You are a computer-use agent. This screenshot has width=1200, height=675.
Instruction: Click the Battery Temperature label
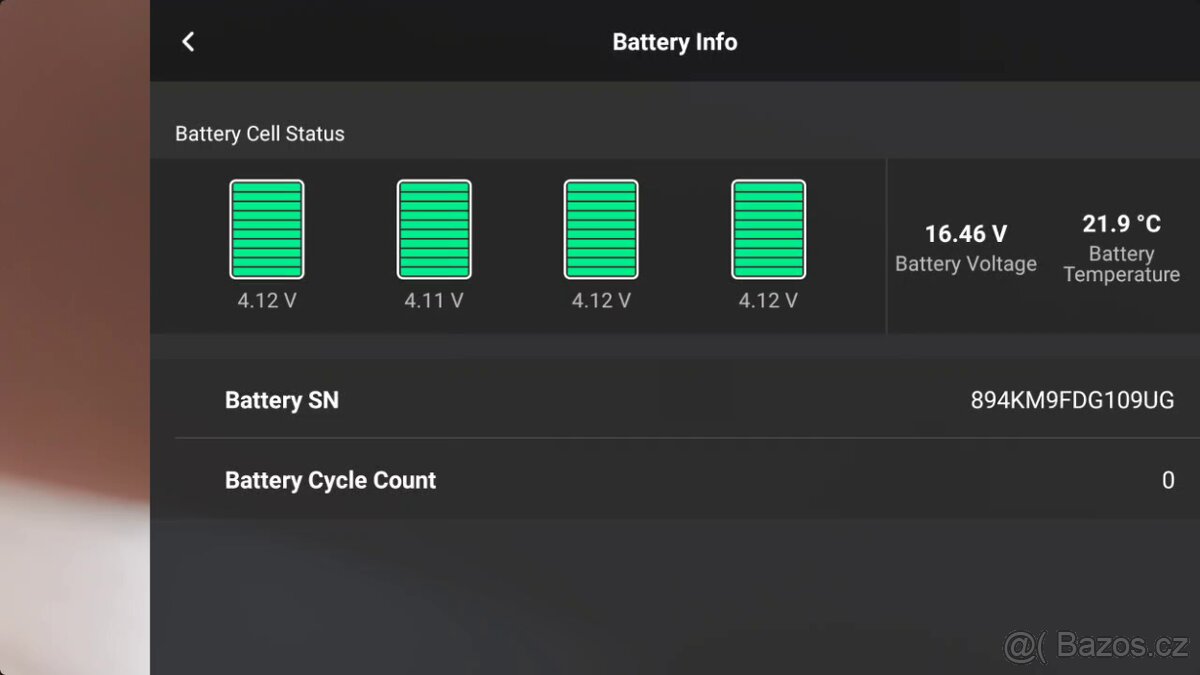pyautogui.click(x=1121, y=264)
